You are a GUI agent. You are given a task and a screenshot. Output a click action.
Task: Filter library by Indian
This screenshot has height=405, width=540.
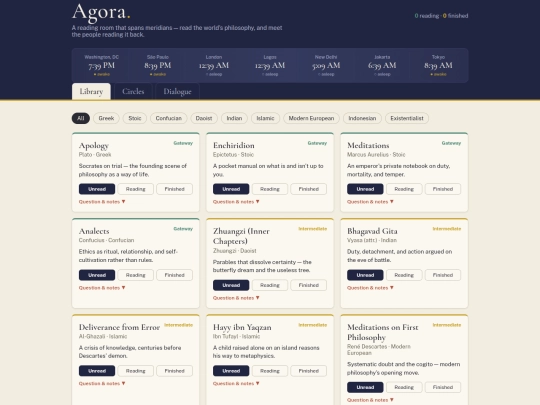tap(234, 118)
